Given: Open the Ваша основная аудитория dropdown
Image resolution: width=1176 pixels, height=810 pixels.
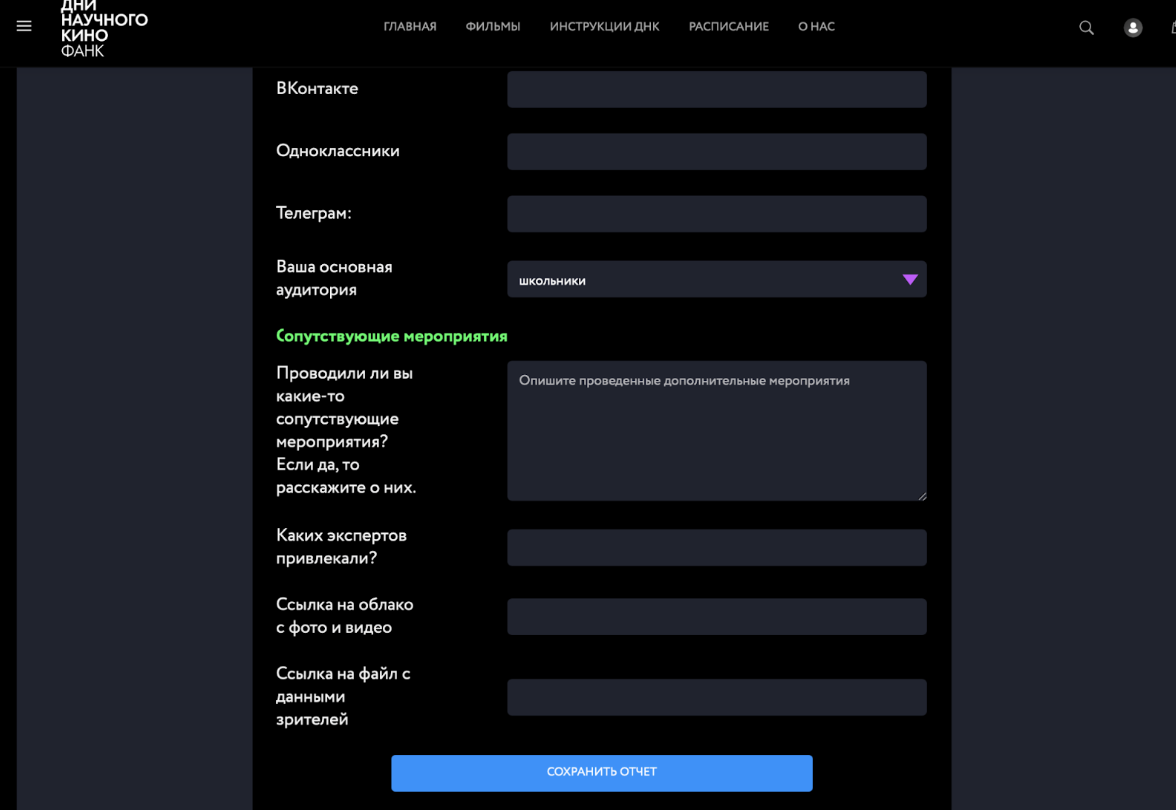Looking at the screenshot, I should coord(716,279).
